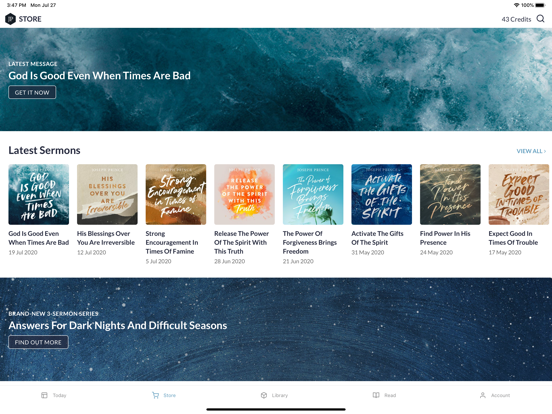Select Activate The Gifts Of The Spirit cover
552x414 pixels.
pyautogui.click(x=382, y=194)
